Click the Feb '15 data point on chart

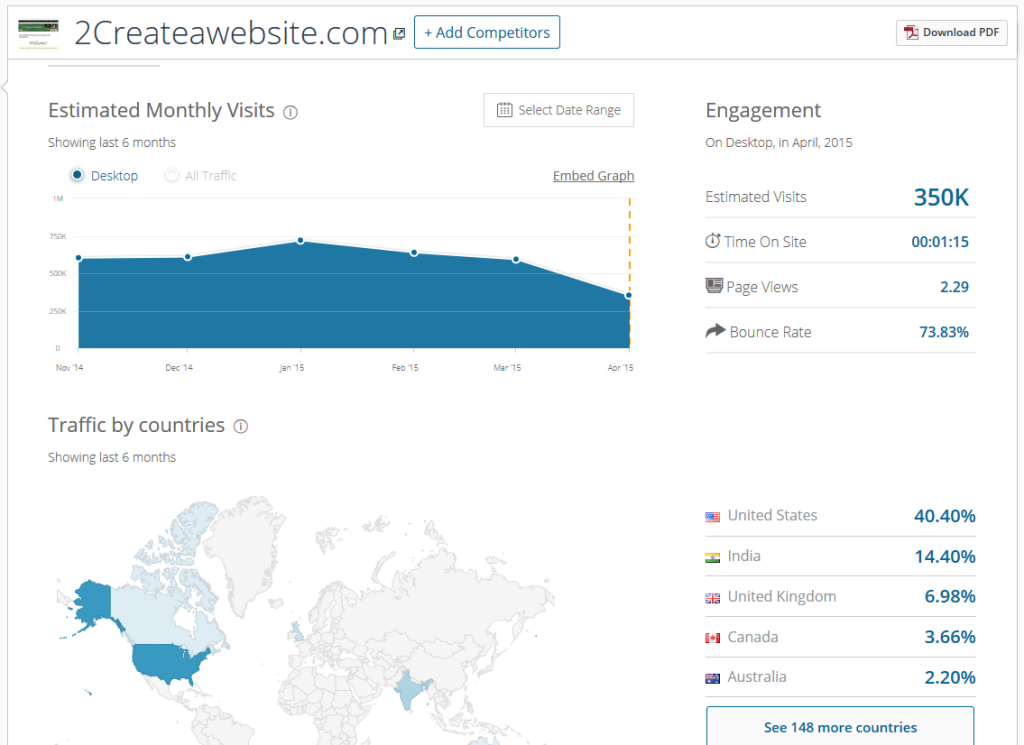tap(414, 253)
